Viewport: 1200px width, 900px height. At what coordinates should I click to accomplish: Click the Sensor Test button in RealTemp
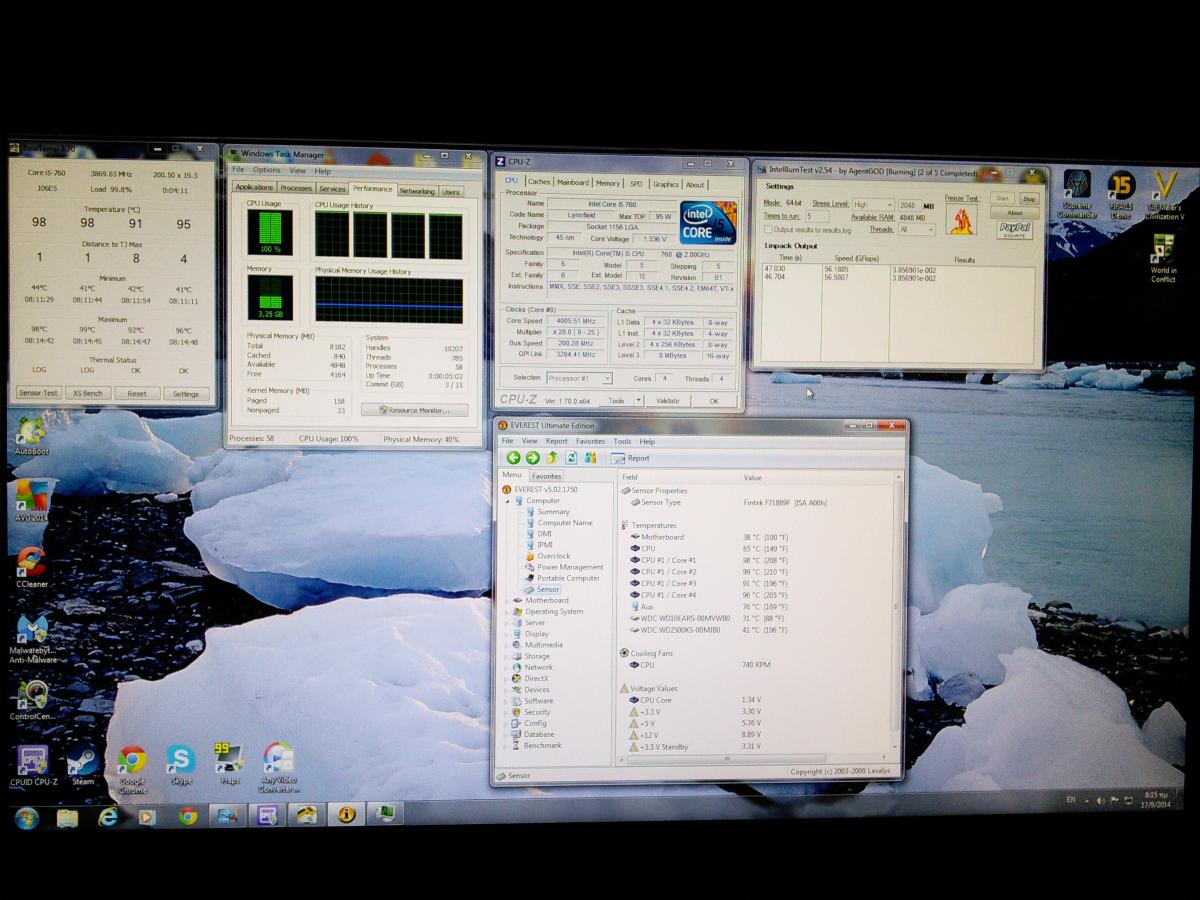point(38,393)
